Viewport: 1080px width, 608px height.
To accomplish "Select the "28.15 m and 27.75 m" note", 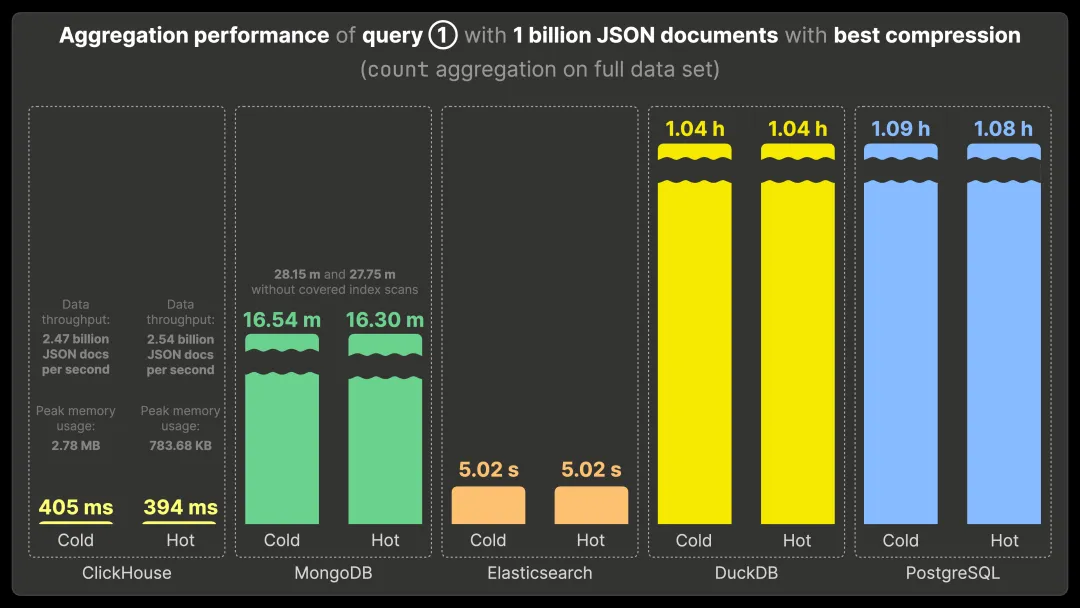I will [x=335, y=274].
